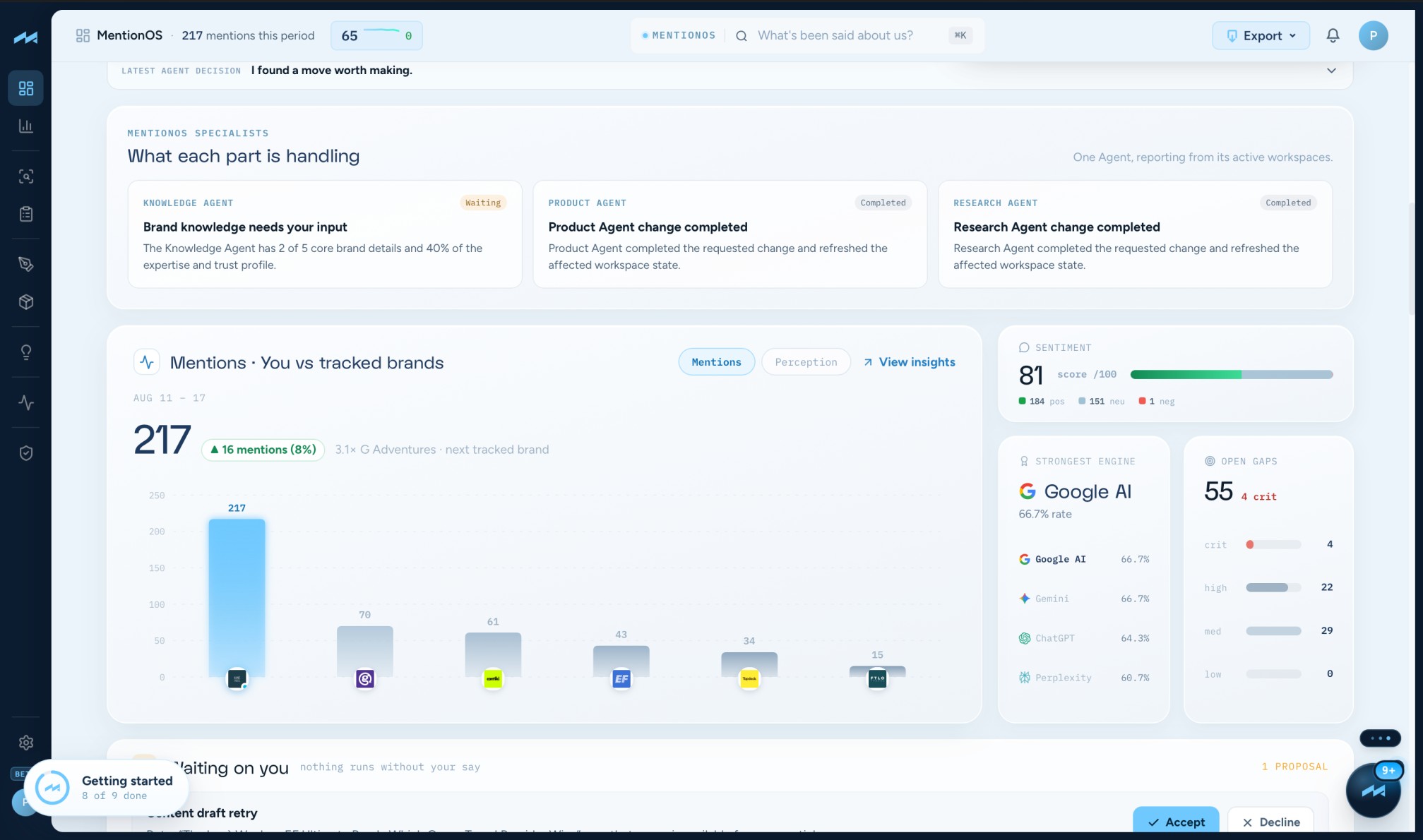1423x840 pixels.
Task: Click the purple brand logo under 70 bar
Action: coord(365,679)
